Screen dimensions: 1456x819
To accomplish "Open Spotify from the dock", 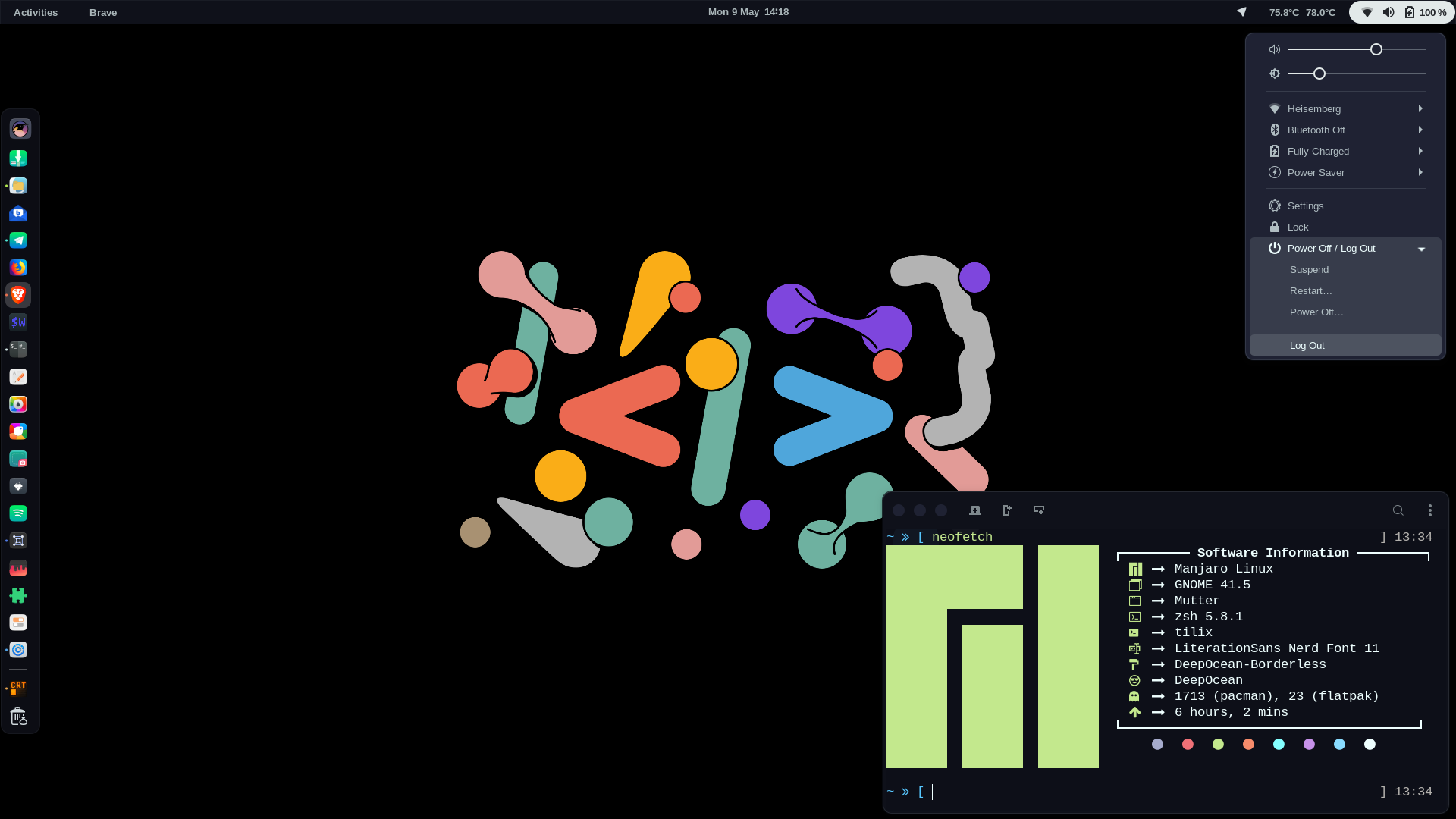I will click(x=18, y=513).
